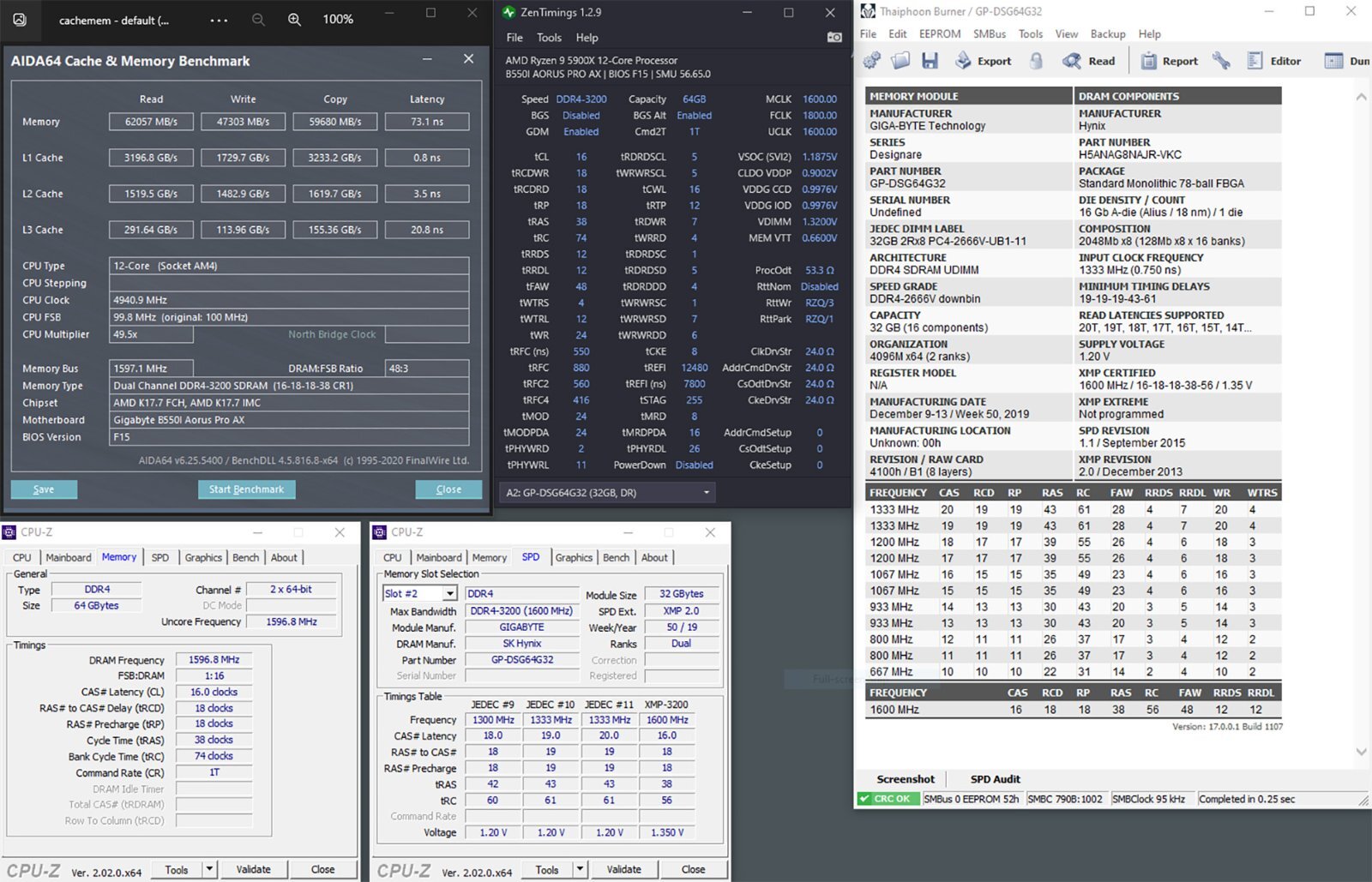The height and width of the screenshot is (882, 1372).
Task: Click the Memory Latency value 73.1 ns
Action: [427, 122]
